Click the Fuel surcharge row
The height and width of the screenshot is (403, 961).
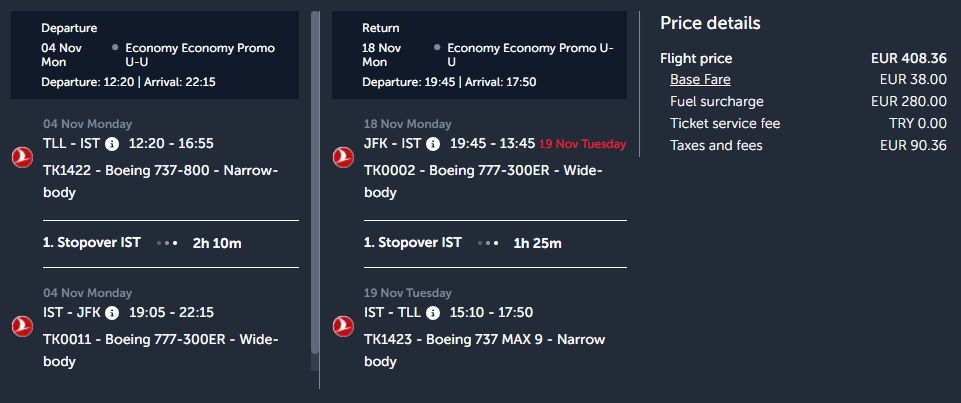point(716,102)
